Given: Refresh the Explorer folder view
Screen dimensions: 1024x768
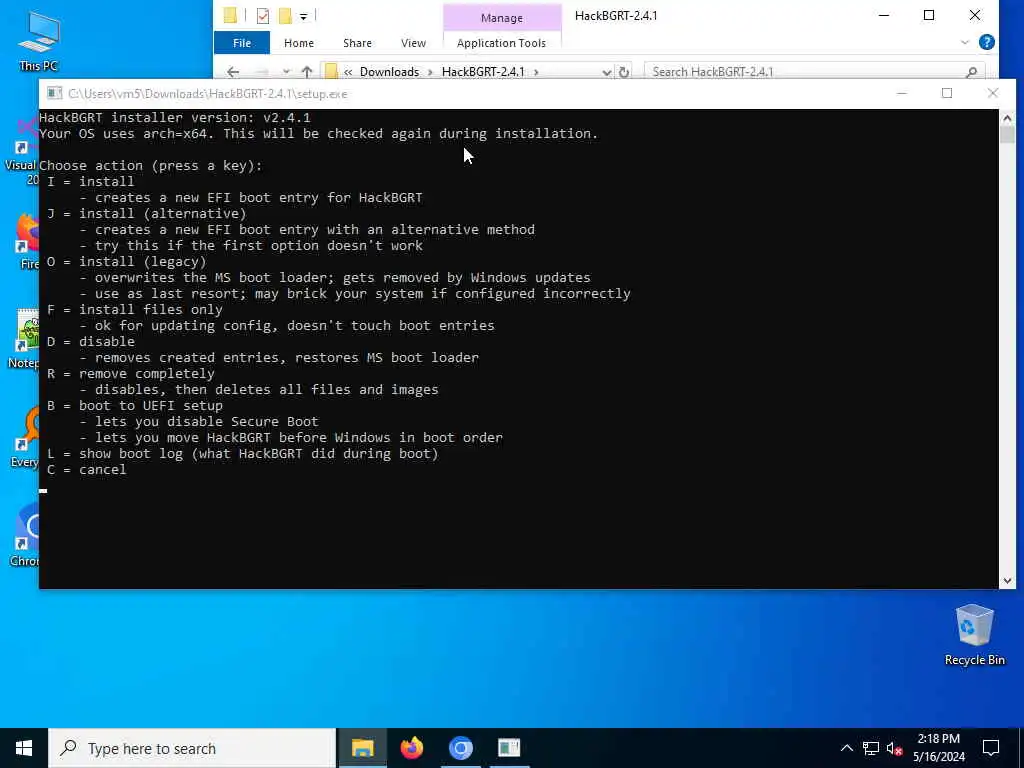Looking at the screenshot, I should pyautogui.click(x=624, y=72).
